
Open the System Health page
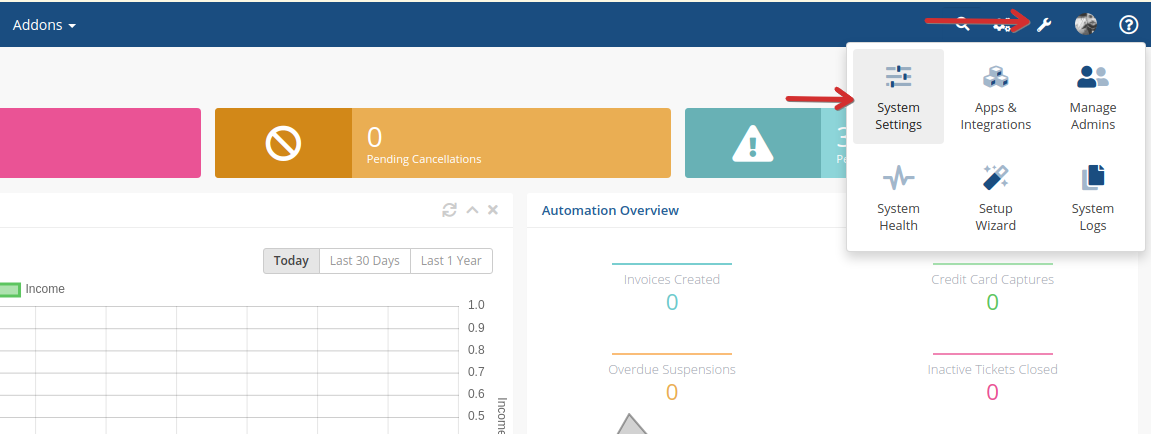898,198
